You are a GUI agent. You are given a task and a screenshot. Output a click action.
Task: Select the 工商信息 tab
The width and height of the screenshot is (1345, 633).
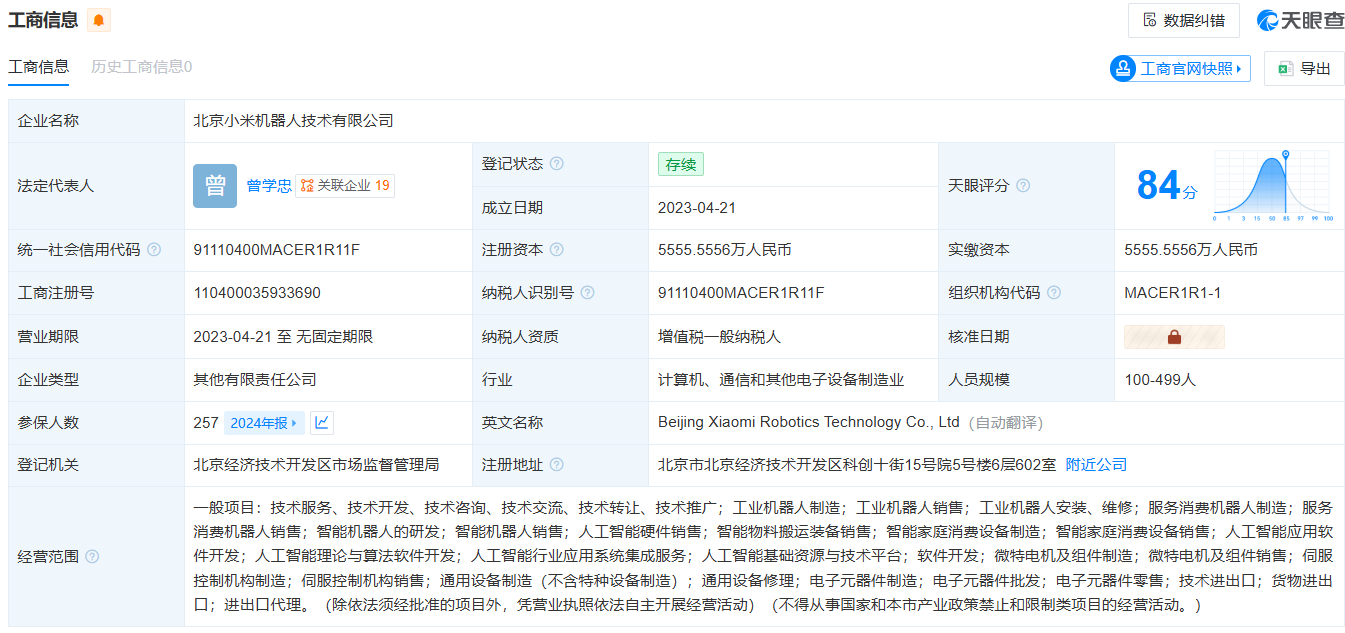(x=39, y=67)
